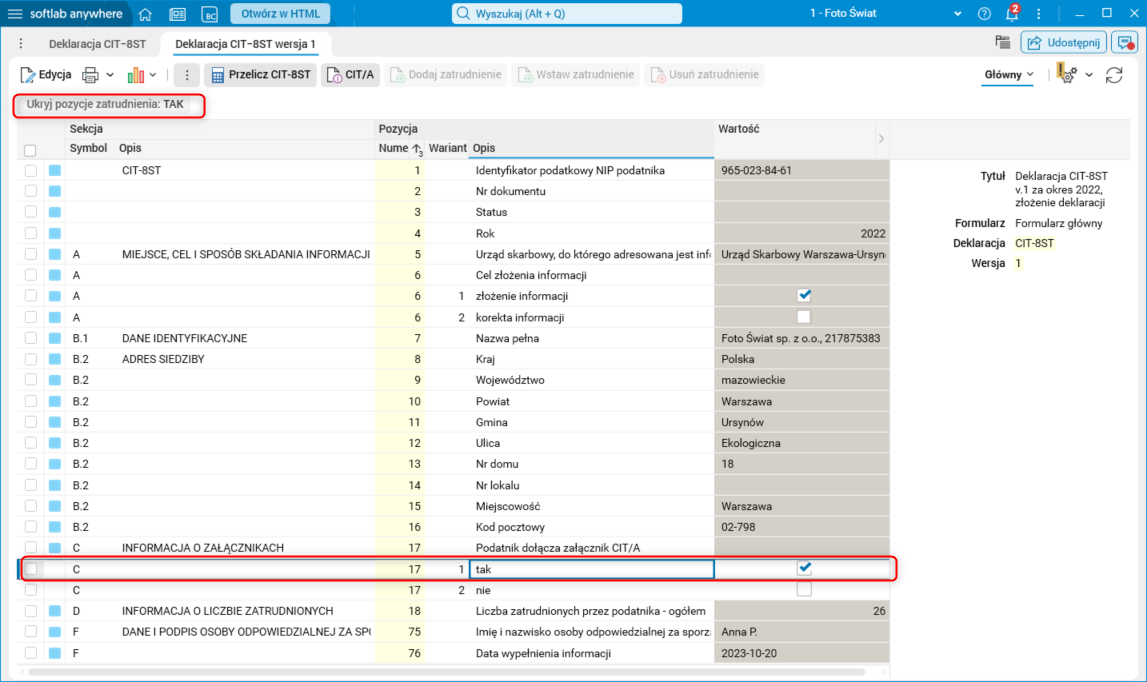Click the bar chart icon in toolbar
Image resolution: width=1147 pixels, height=682 pixels.
coord(135,75)
